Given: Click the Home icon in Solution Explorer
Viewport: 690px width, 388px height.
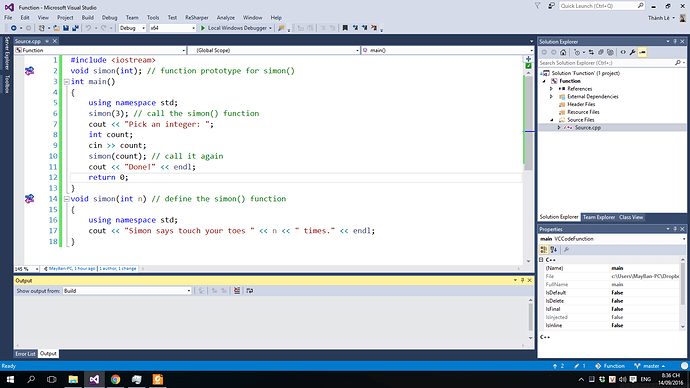Looking at the screenshot, I should (563, 52).
